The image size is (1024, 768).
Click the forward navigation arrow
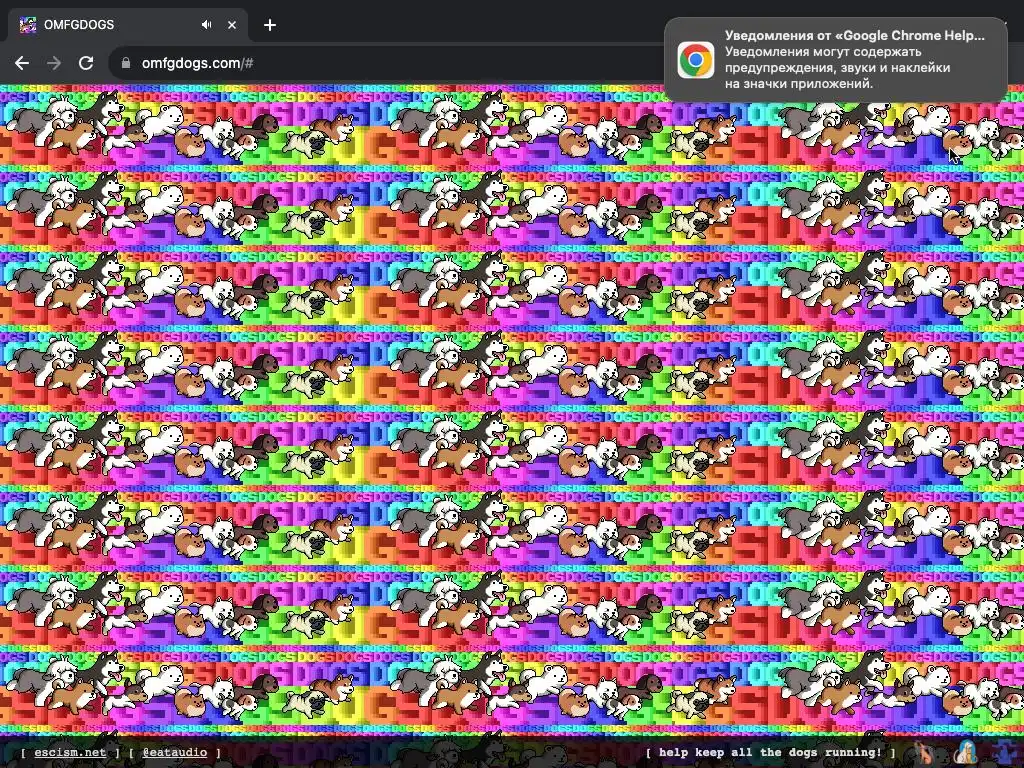[54, 63]
